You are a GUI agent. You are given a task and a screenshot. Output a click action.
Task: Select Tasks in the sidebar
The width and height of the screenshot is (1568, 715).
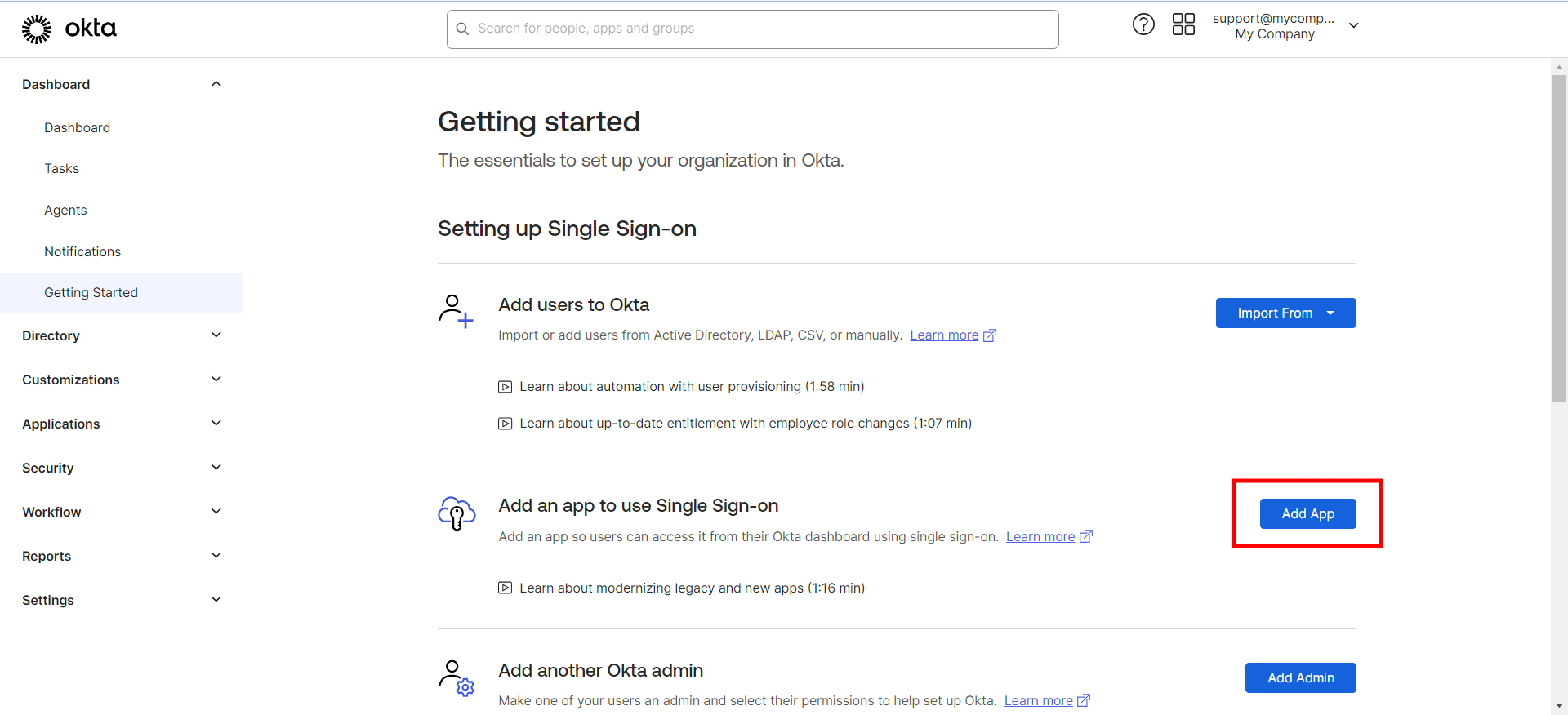(x=61, y=168)
